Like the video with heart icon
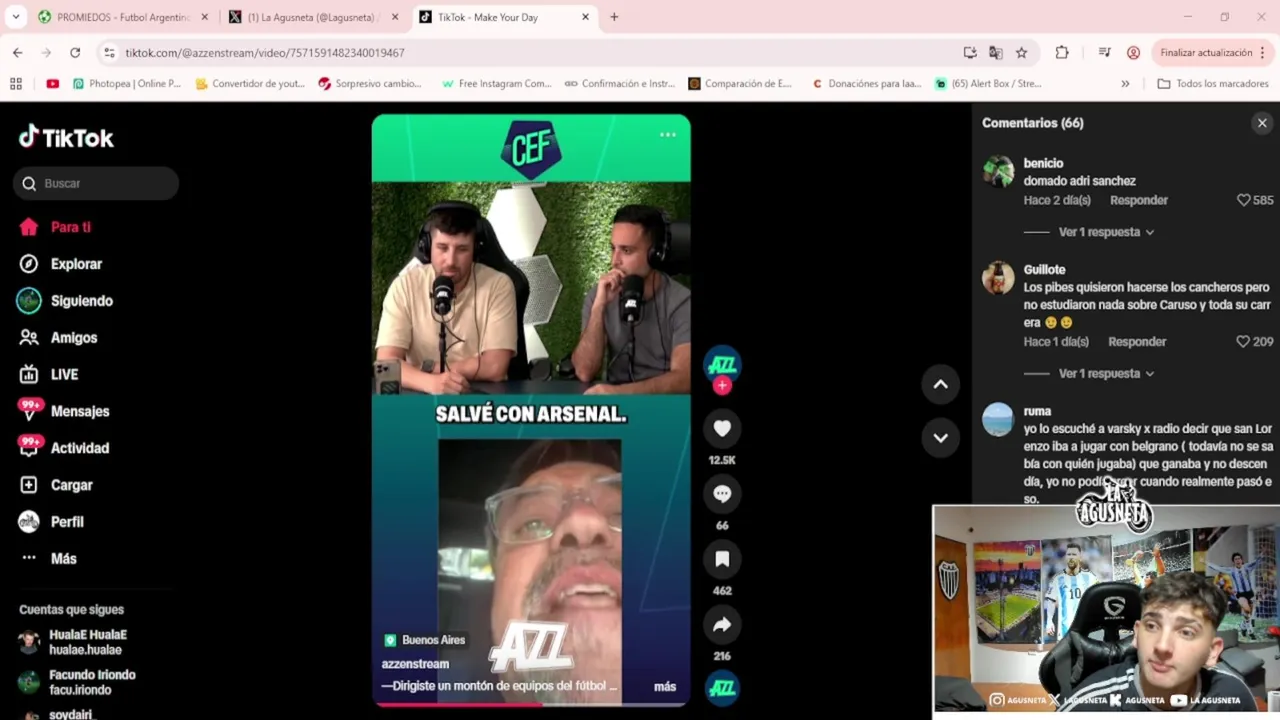This screenshot has width=1280, height=720. click(x=722, y=429)
